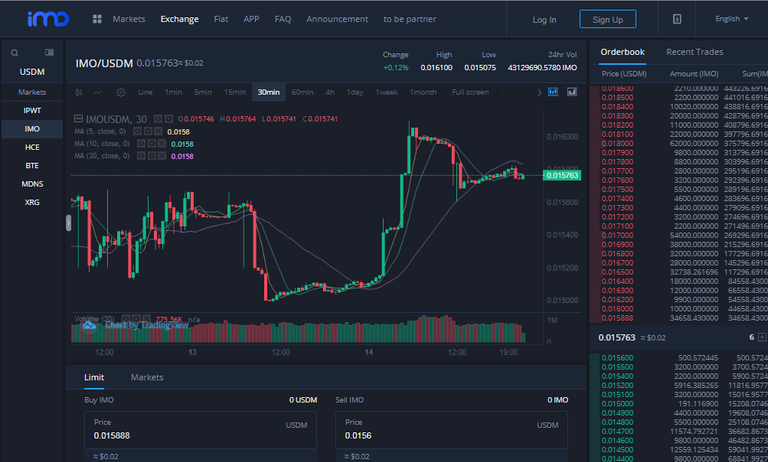Select the 60min interval

tap(302, 92)
